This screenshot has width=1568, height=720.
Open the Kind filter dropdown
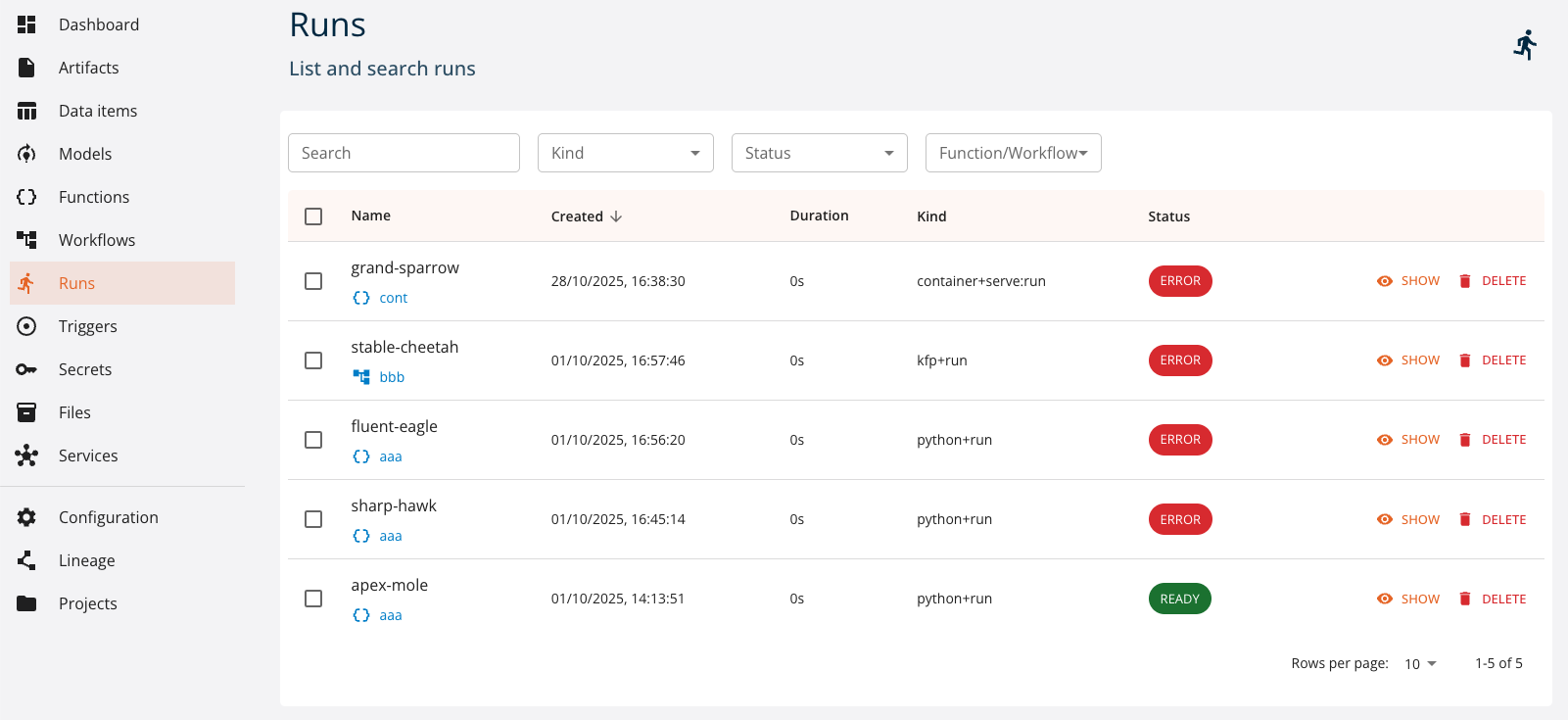pyautogui.click(x=625, y=153)
